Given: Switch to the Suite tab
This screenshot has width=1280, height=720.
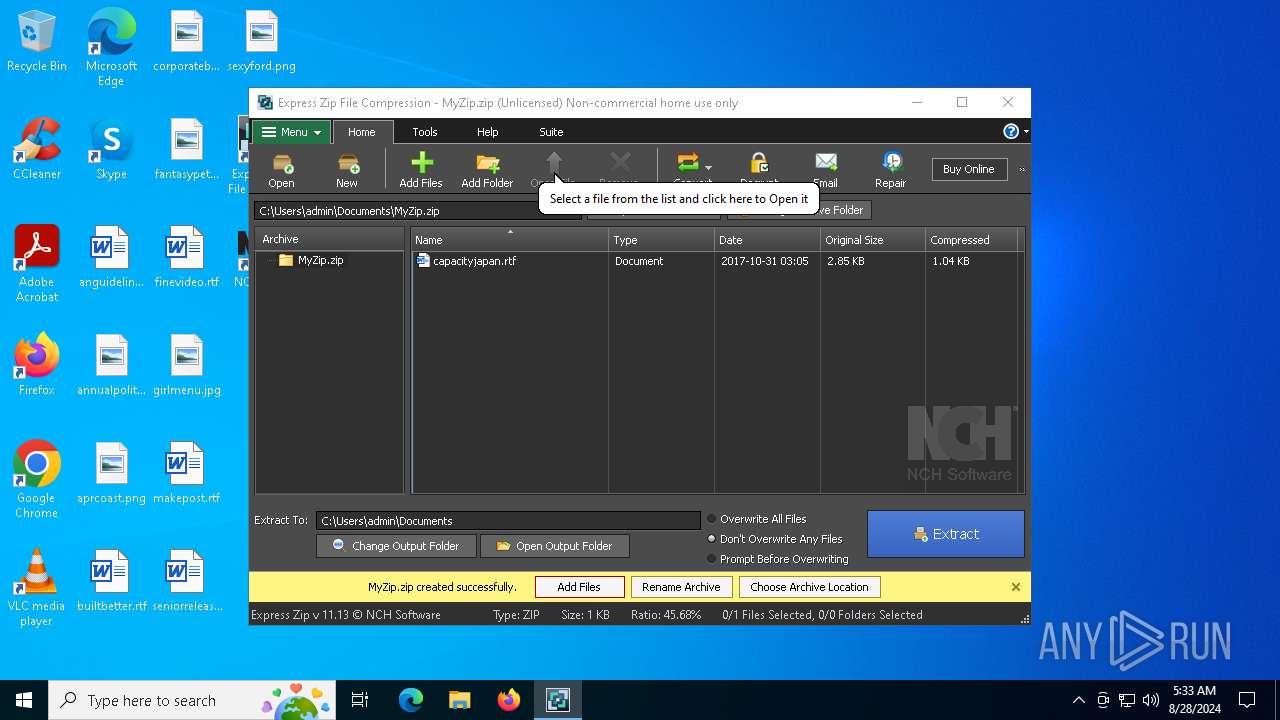Looking at the screenshot, I should click(x=551, y=132).
